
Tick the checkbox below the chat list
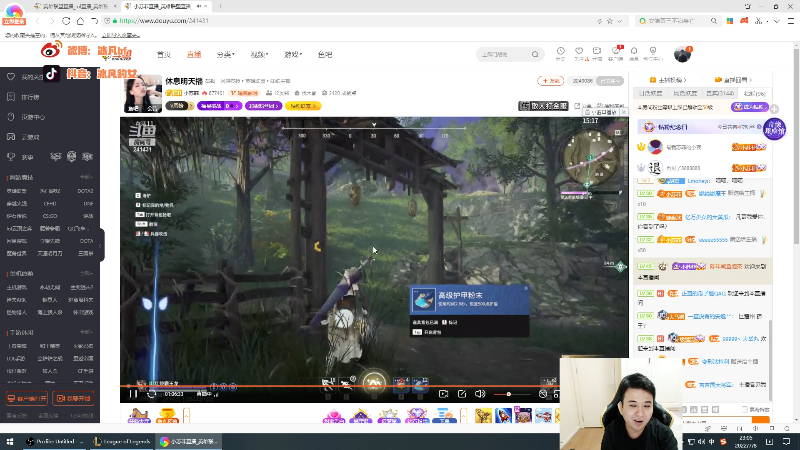tap(744, 409)
